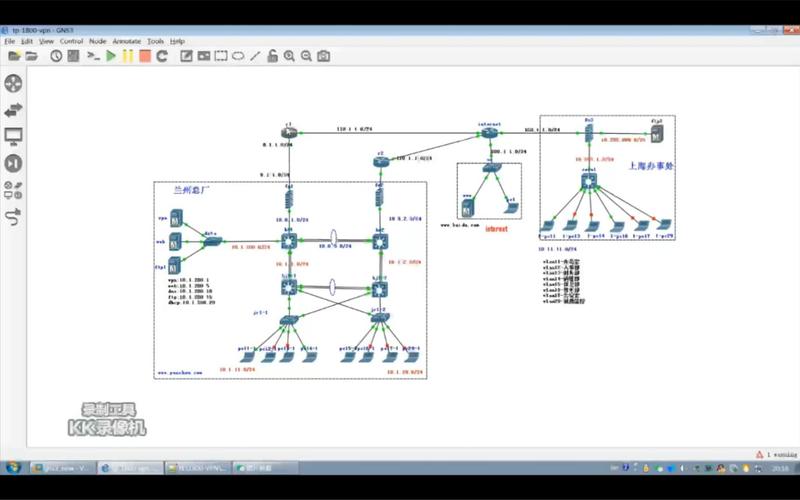800x500 pixels.
Task: Select the draw ellipse tool
Action: [x=238, y=56]
